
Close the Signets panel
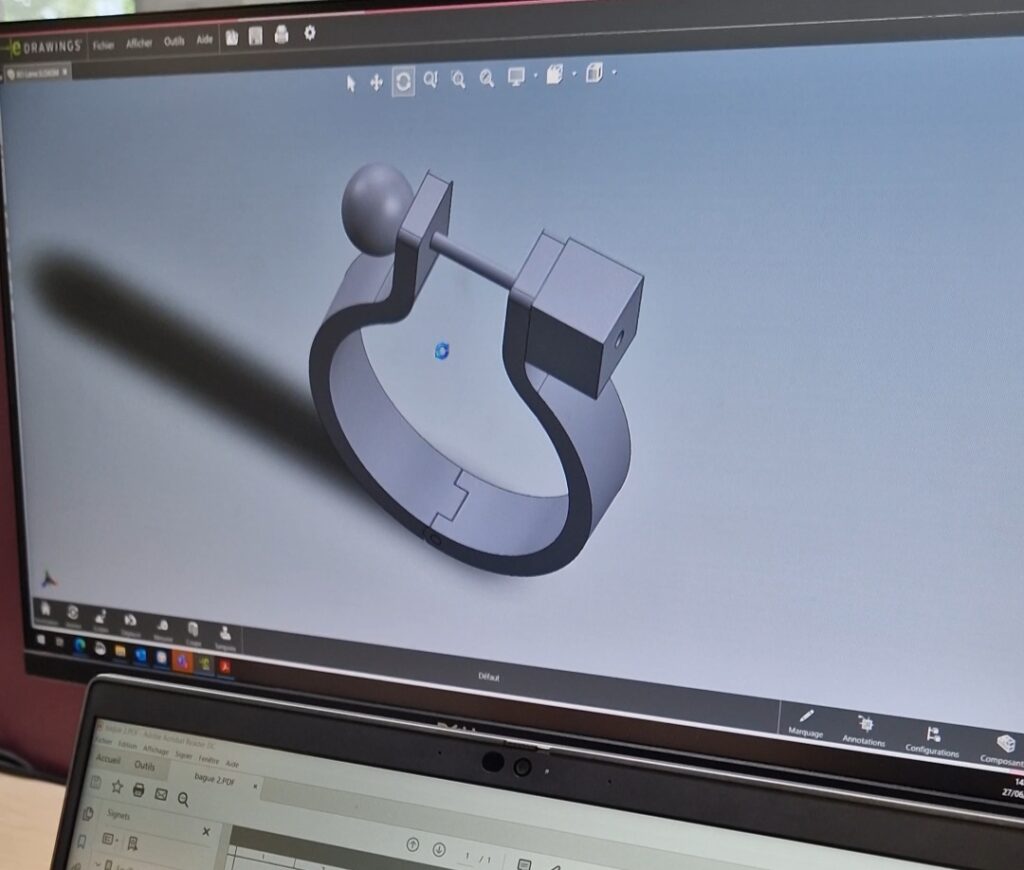point(206,831)
